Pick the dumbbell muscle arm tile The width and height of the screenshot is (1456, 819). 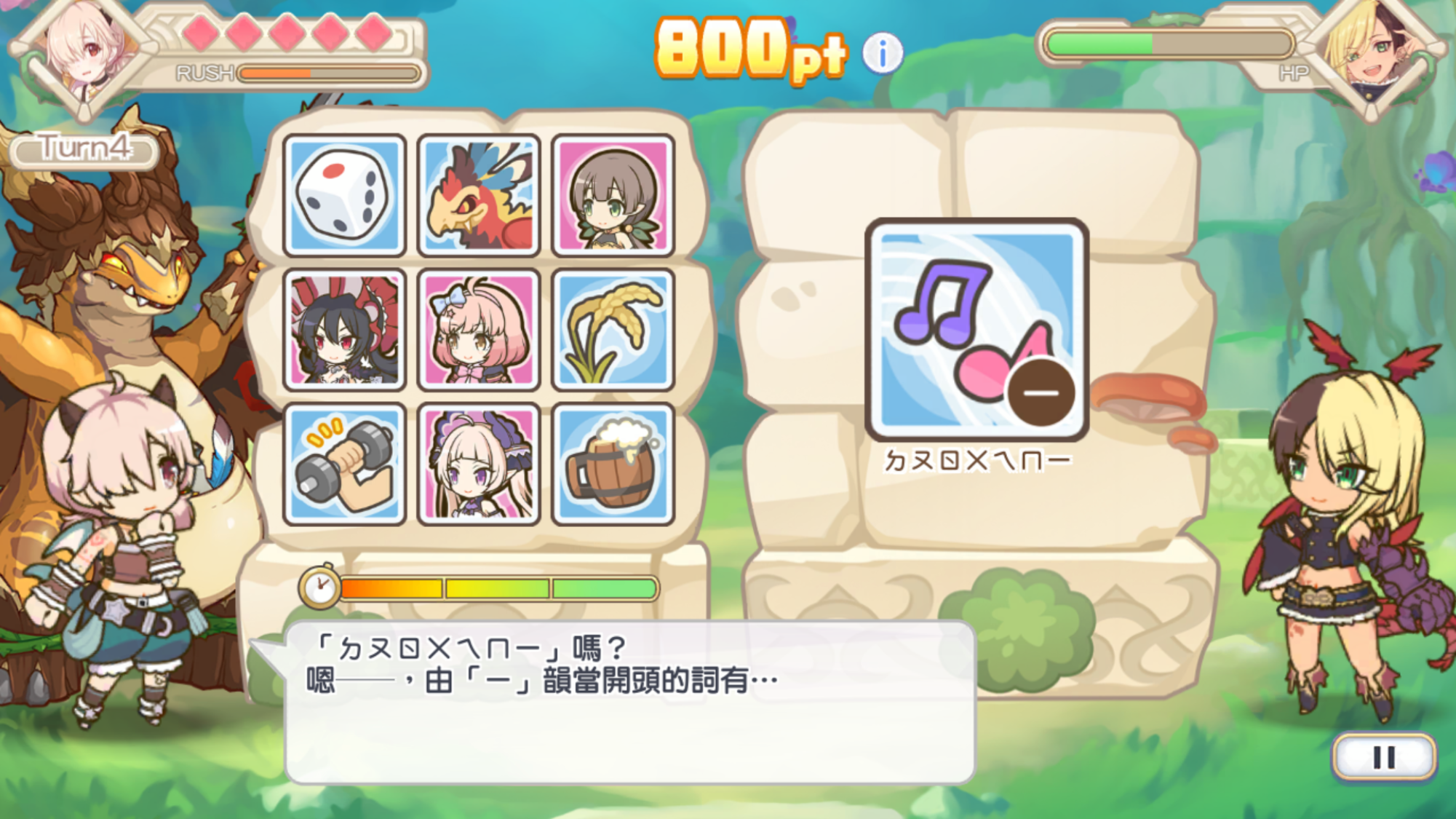tap(344, 464)
